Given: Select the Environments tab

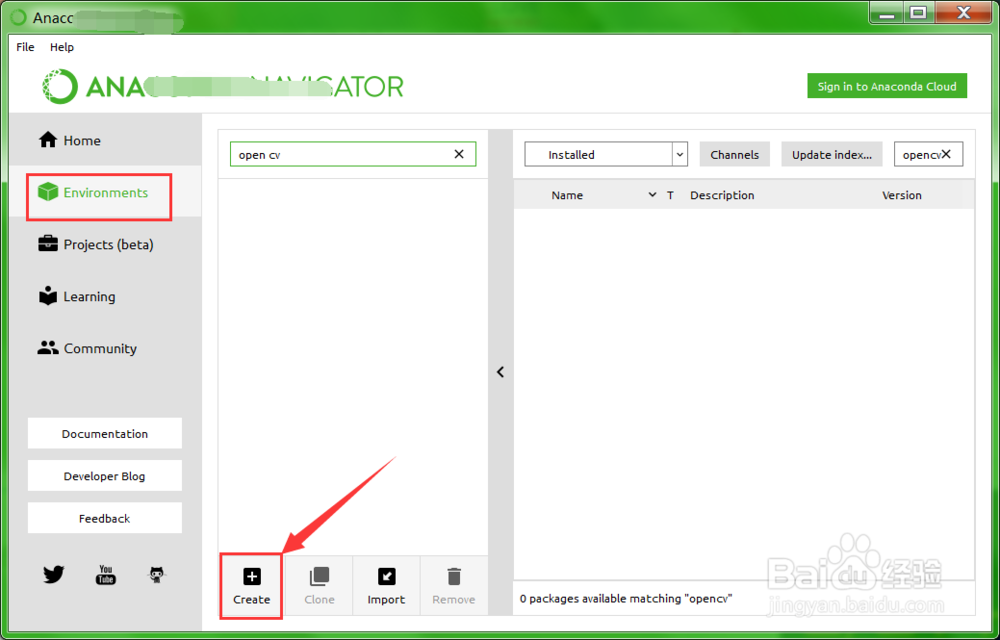Looking at the screenshot, I should pyautogui.click(x=105, y=193).
